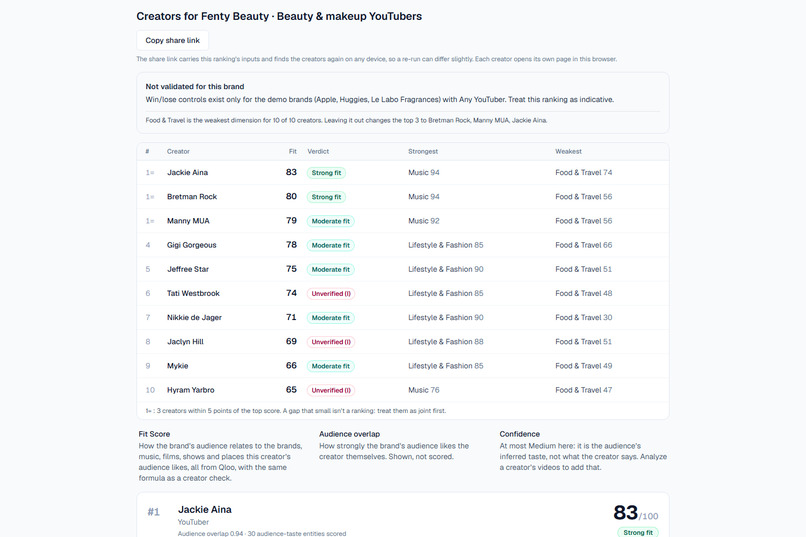Click the Strongest column header

coord(423,152)
